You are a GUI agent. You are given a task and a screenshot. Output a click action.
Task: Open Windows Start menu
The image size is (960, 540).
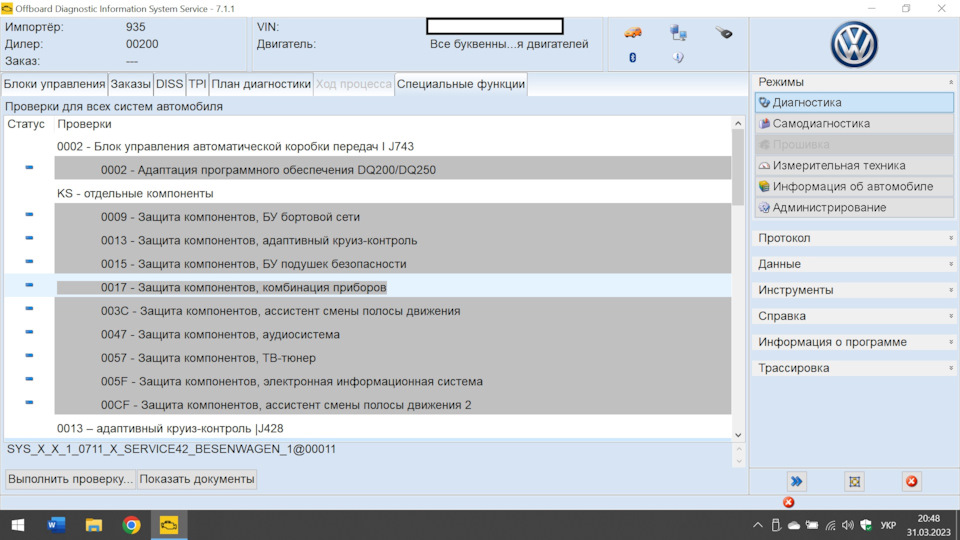pos(18,525)
